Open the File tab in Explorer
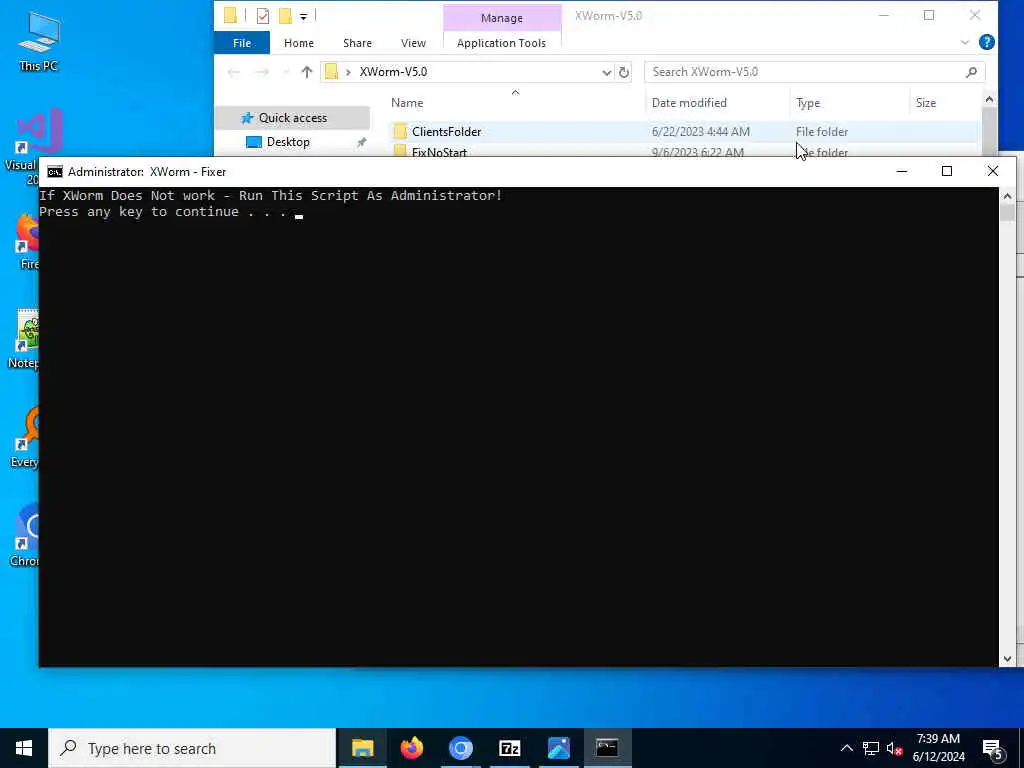 (242, 43)
